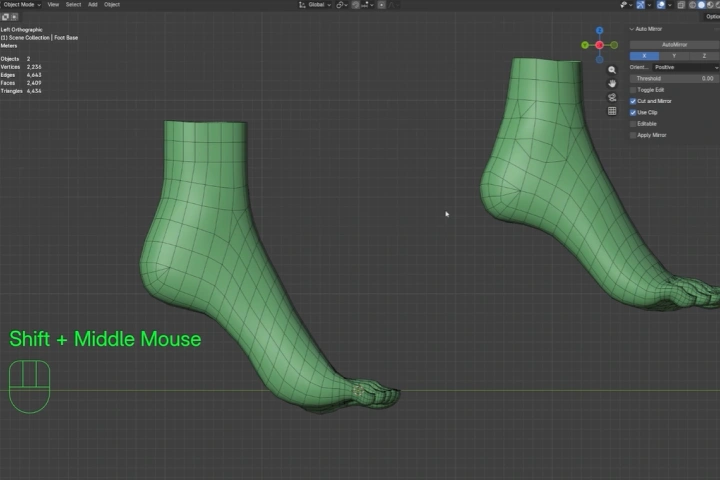Uncheck the Use Clip checkbox
The height and width of the screenshot is (480, 720).
[x=633, y=113]
